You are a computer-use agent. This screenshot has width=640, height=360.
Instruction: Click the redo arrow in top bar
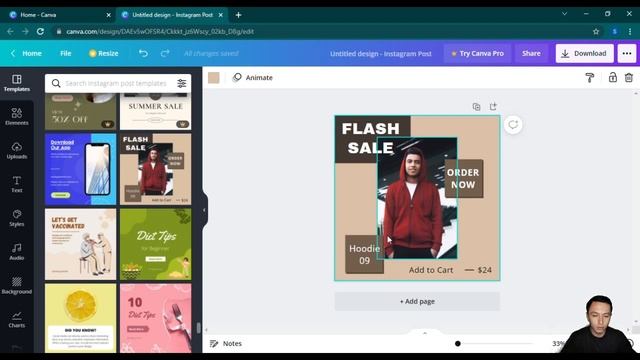click(x=165, y=53)
